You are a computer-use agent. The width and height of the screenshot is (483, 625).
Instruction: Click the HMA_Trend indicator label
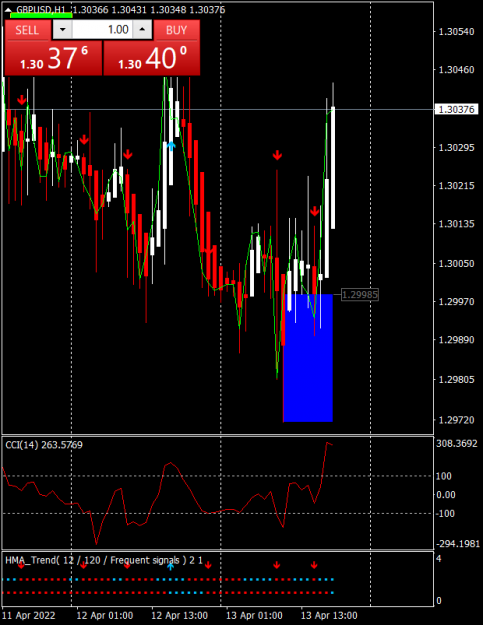pyautogui.click(x=104, y=560)
